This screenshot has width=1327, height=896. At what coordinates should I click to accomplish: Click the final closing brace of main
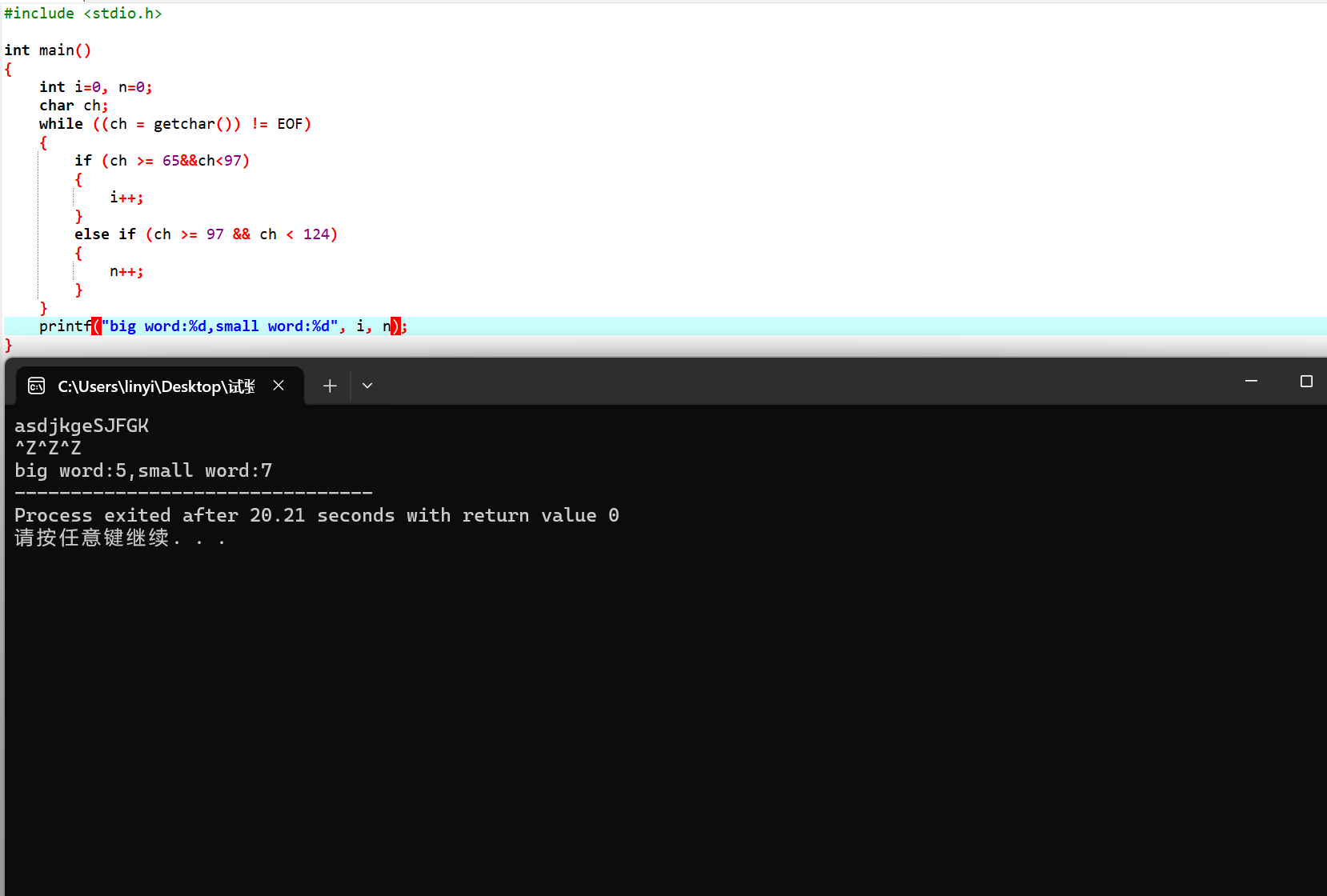[x=9, y=346]
